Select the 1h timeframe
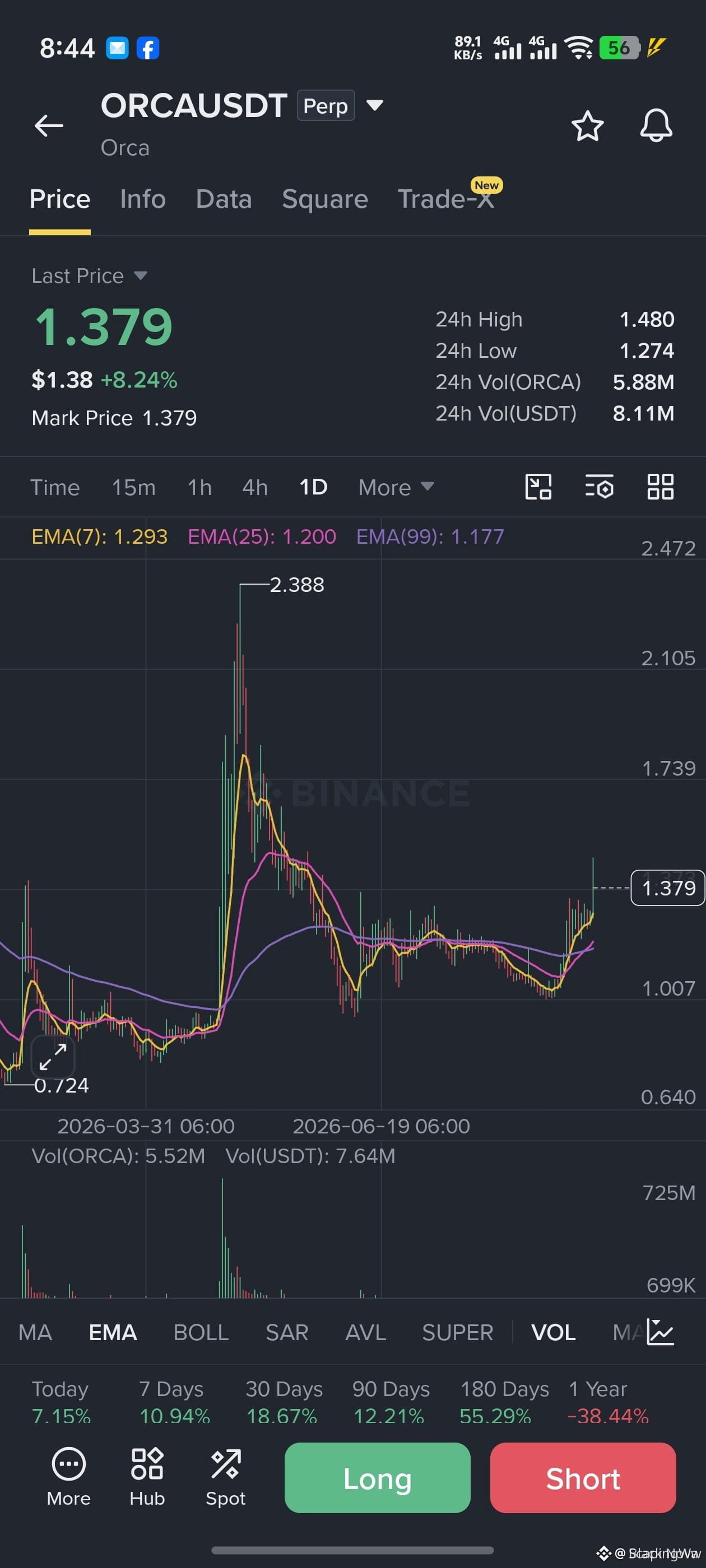Image resolution: width=706 pixels, height=1568 pixels. pyautogui.click(x=199, y=487)
